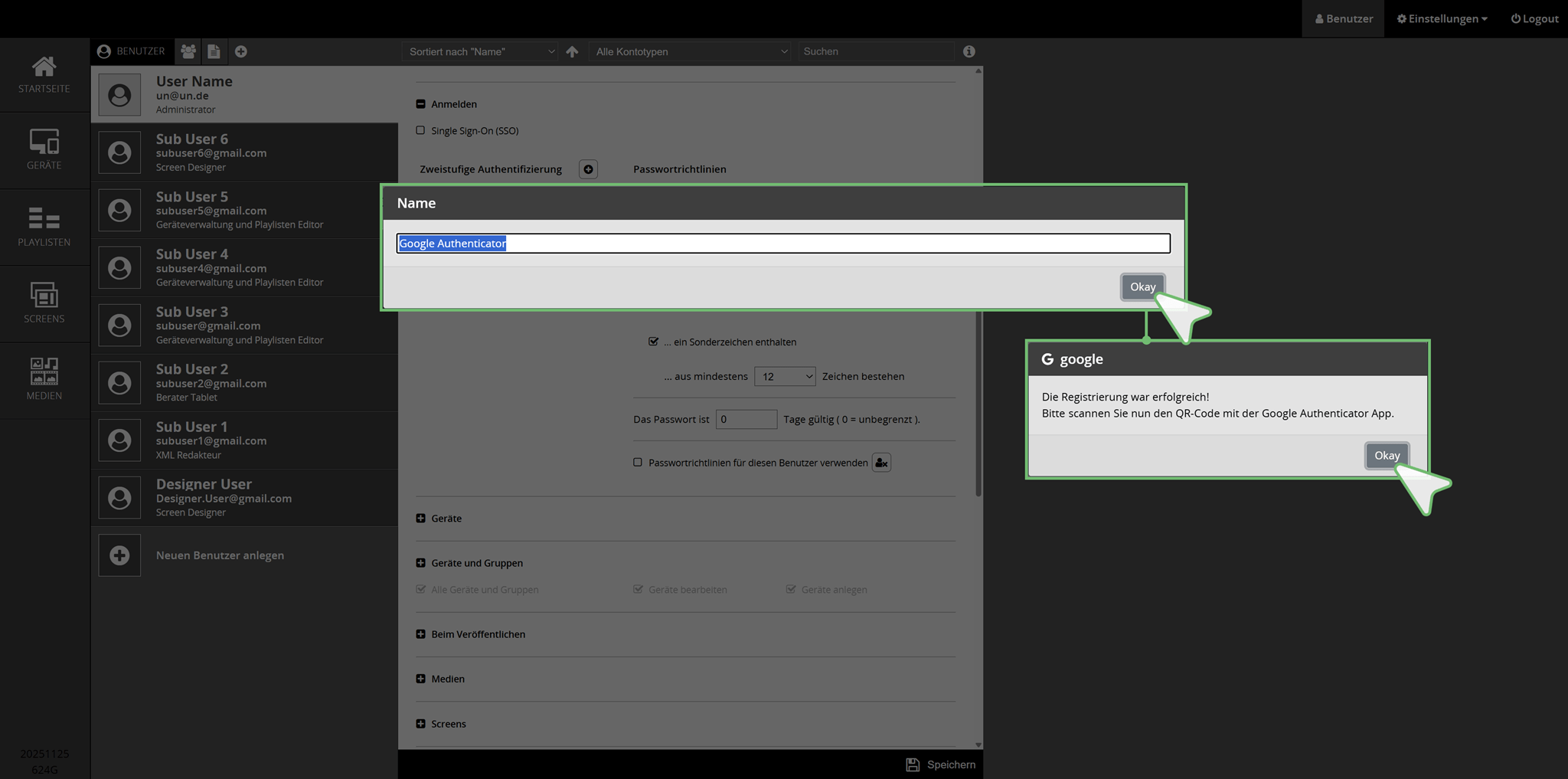Click Speichern to save changes
Viewport: 1568px width, 779px height.
[941, 764]
